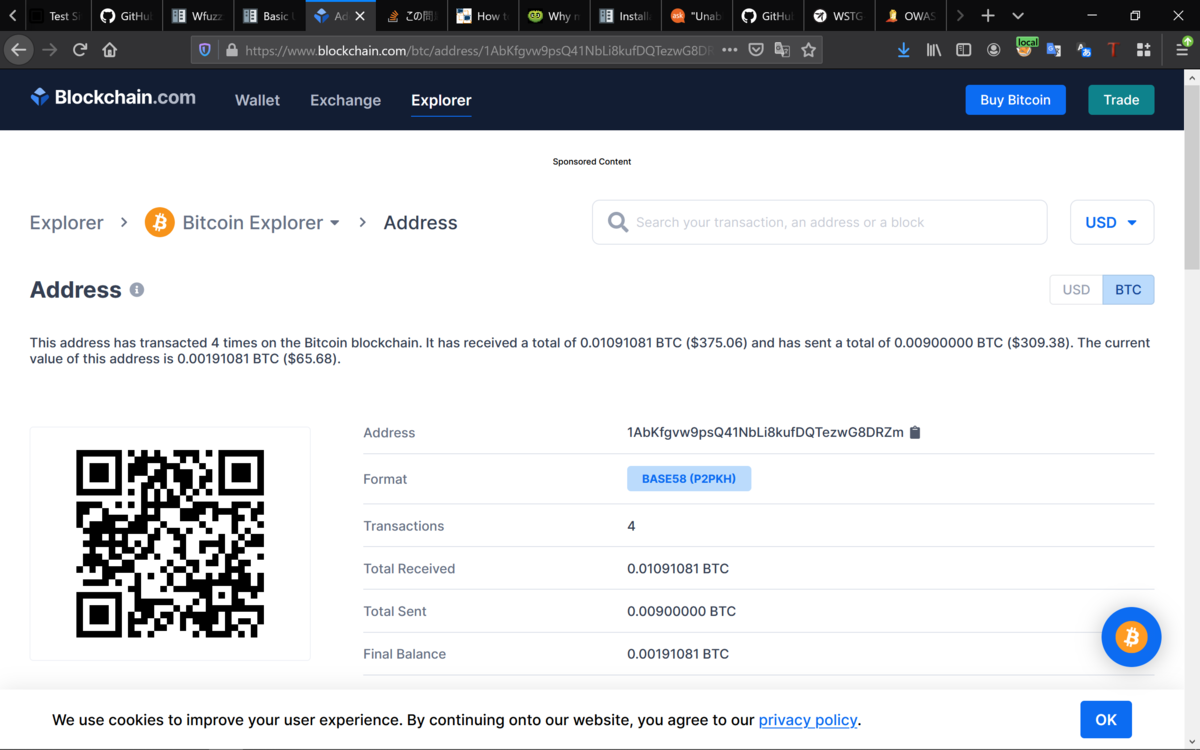
Task: Switch display toggle to BTC
Action: point(1128,290)
